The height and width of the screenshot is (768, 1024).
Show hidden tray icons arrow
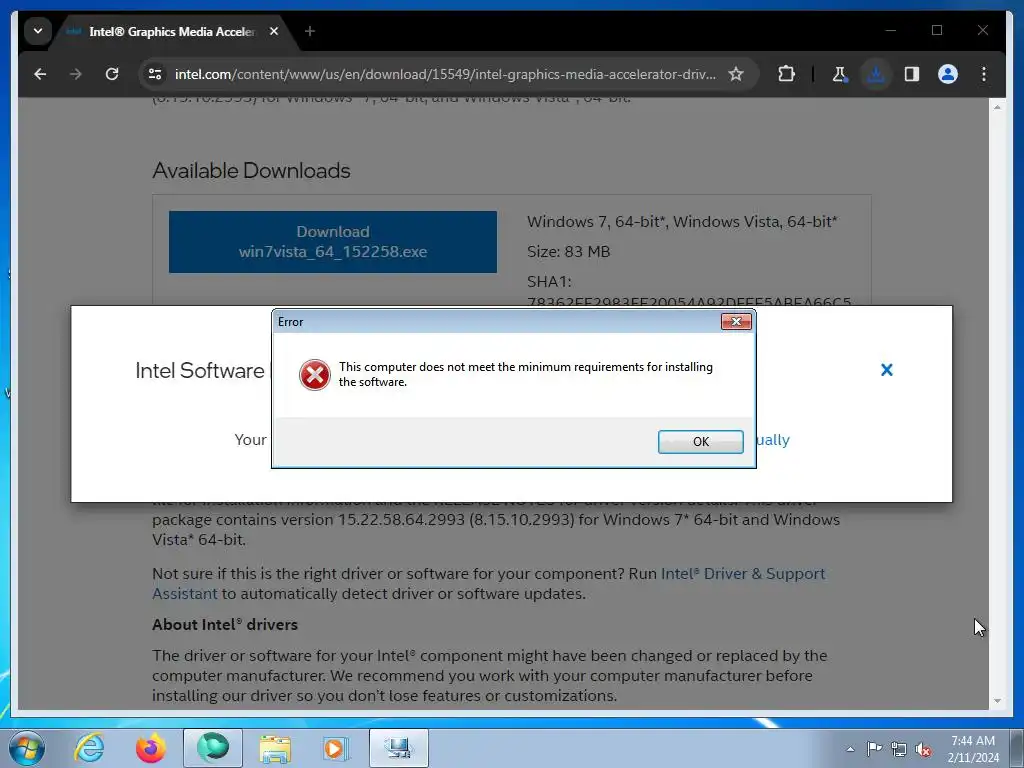coord(850,749)
